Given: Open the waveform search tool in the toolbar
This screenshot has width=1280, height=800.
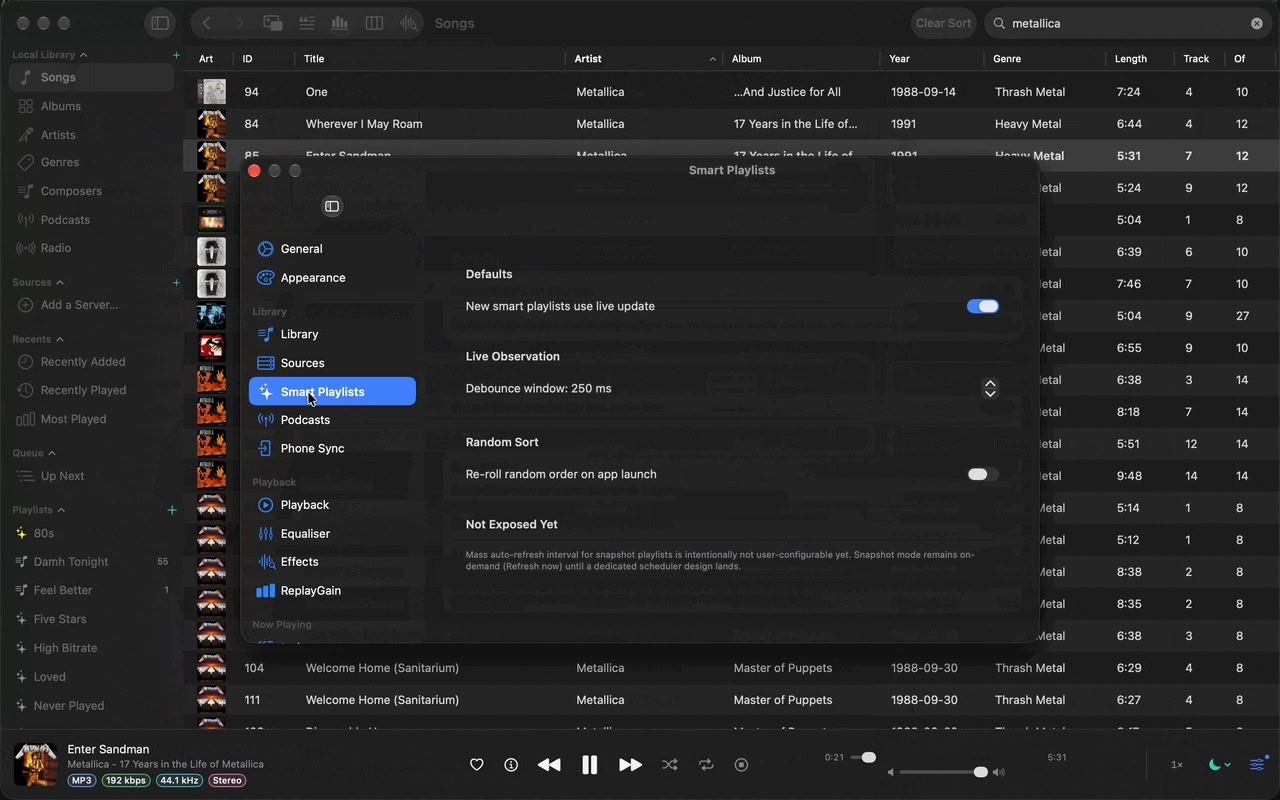Looking at the screenshot, I should pyautogui.click(x=408, y=23).
